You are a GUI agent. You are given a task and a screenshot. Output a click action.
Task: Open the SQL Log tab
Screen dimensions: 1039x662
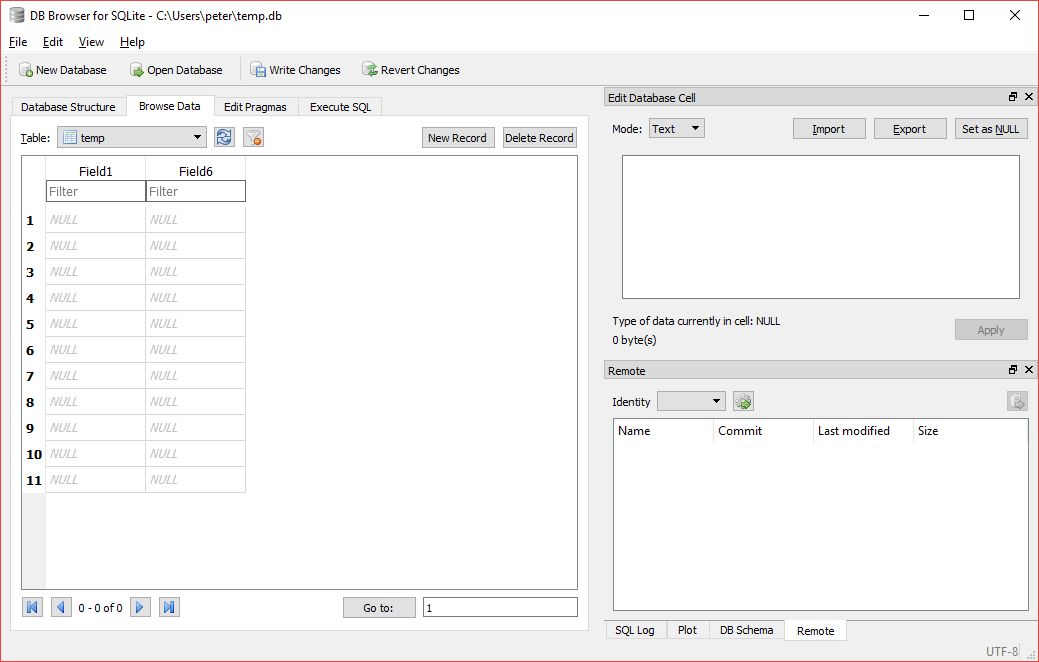coord(634,630)
